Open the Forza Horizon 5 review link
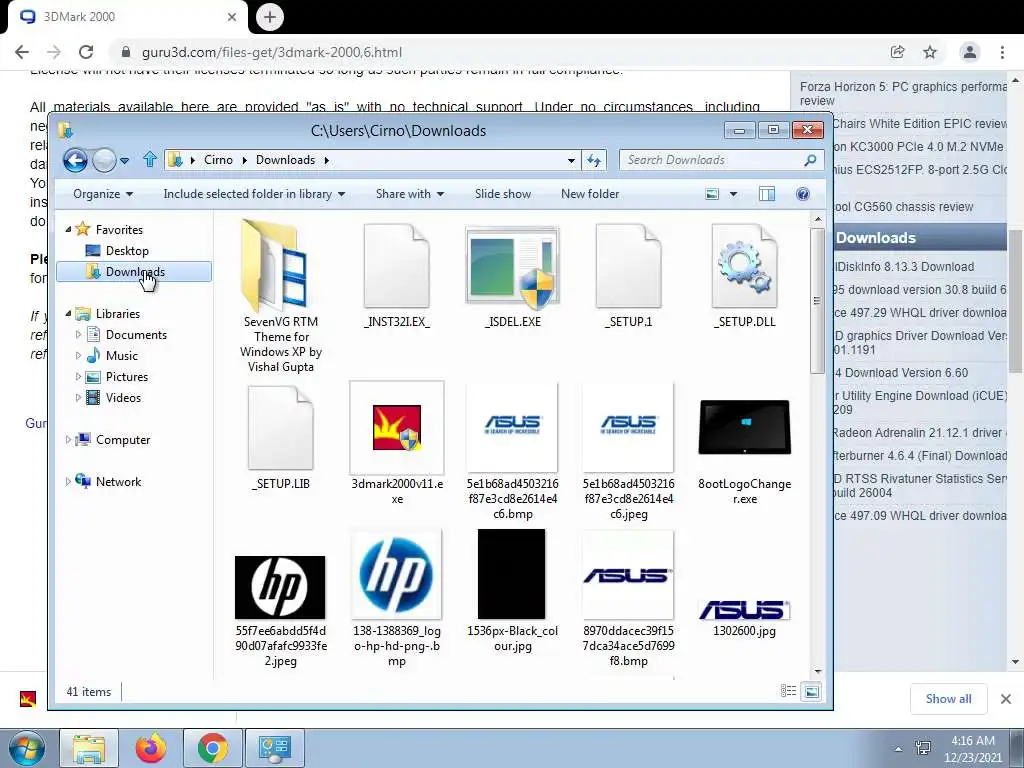Viewport: 1024px width, 768px height. click(903, 93)
